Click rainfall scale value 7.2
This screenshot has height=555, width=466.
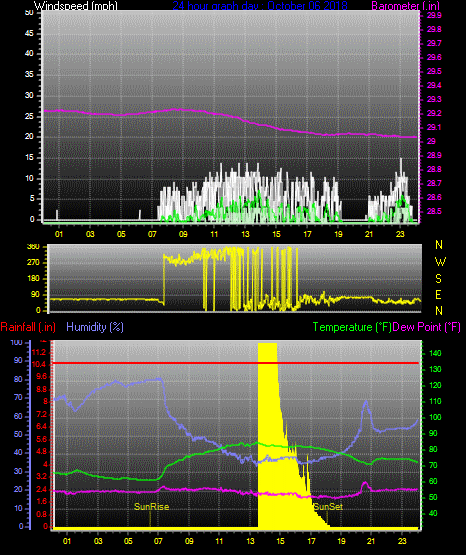pyautogui.click(x=41, y=414)
